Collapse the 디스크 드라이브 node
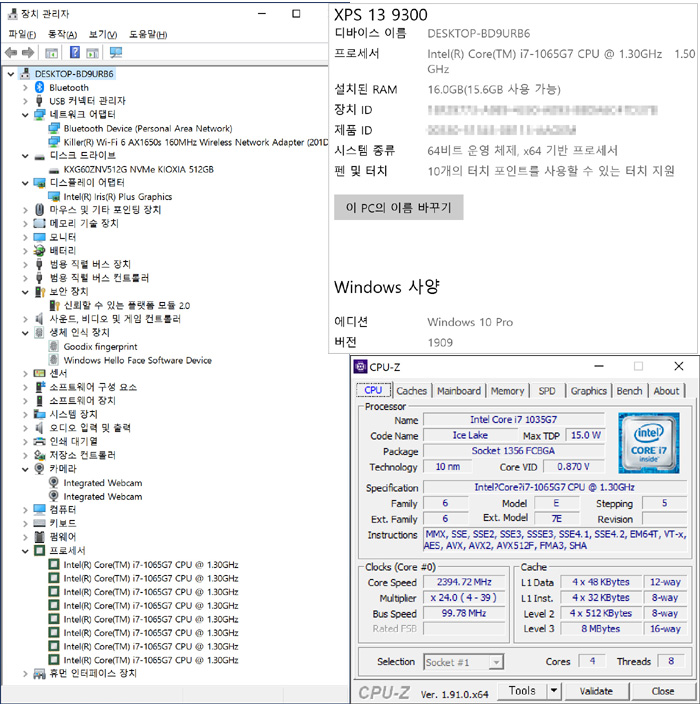The width and height of the screenshot is (700, 707). pyautogui.click(x=25, y=156)
